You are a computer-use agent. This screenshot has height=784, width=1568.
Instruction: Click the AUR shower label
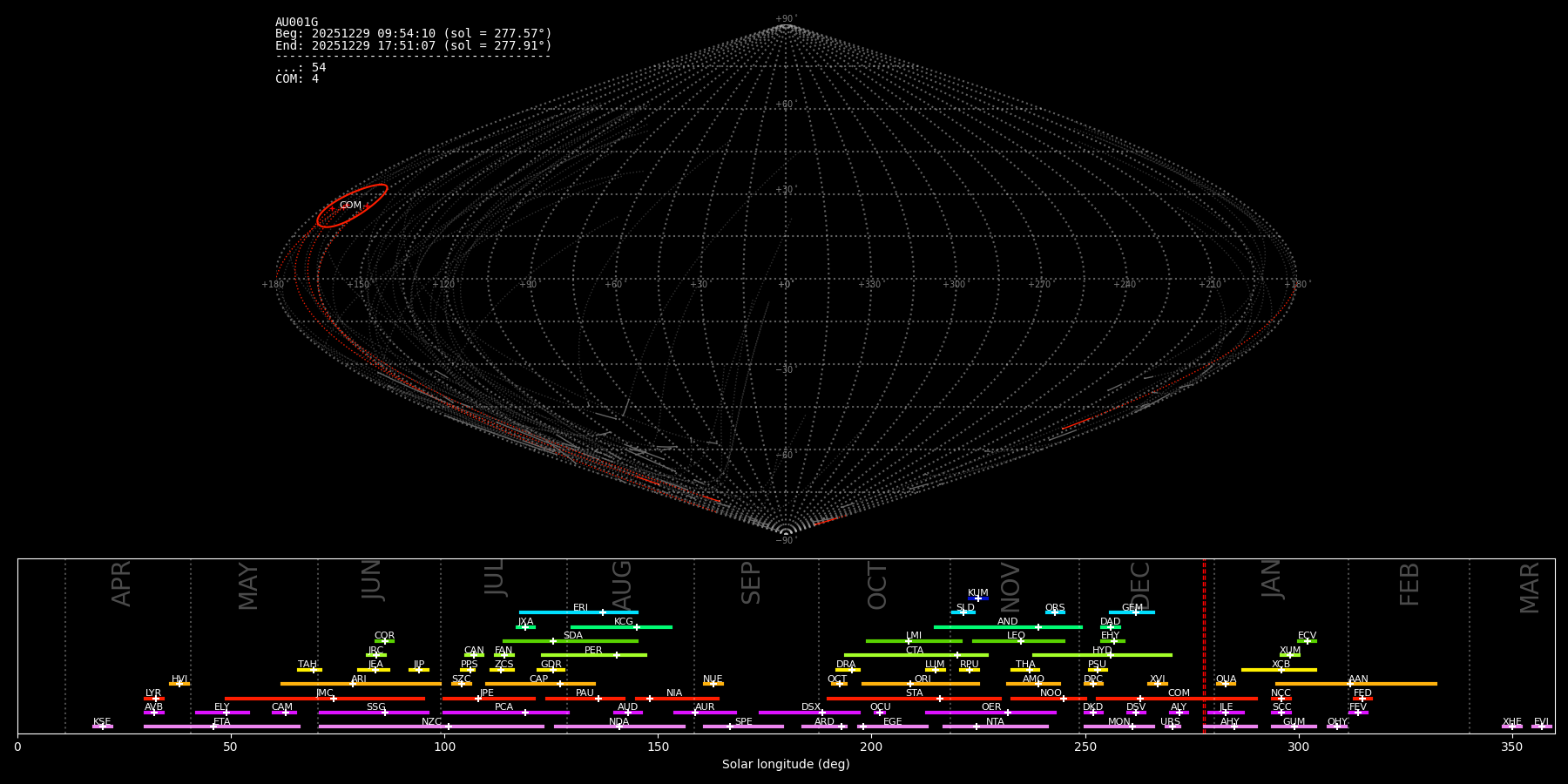(x=705, y=707)
